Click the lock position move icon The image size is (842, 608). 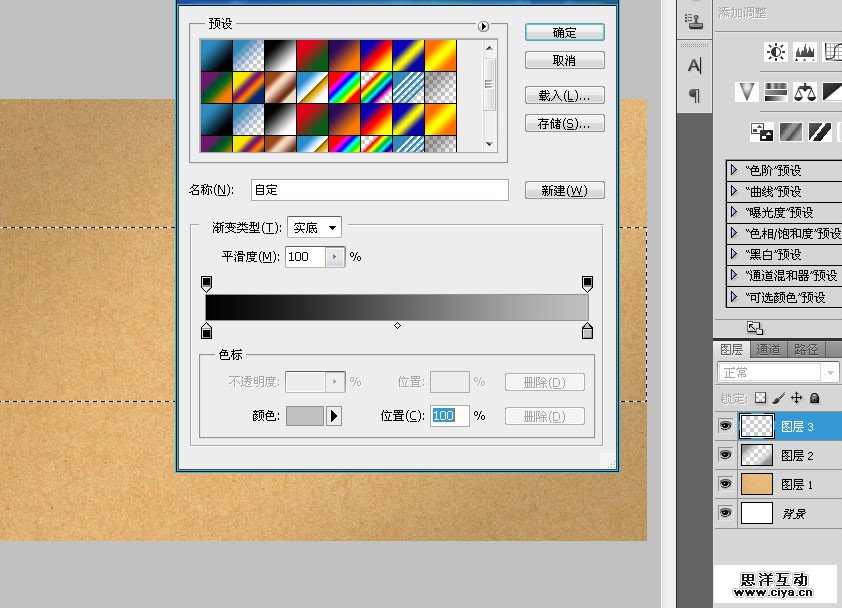(797, 398)
